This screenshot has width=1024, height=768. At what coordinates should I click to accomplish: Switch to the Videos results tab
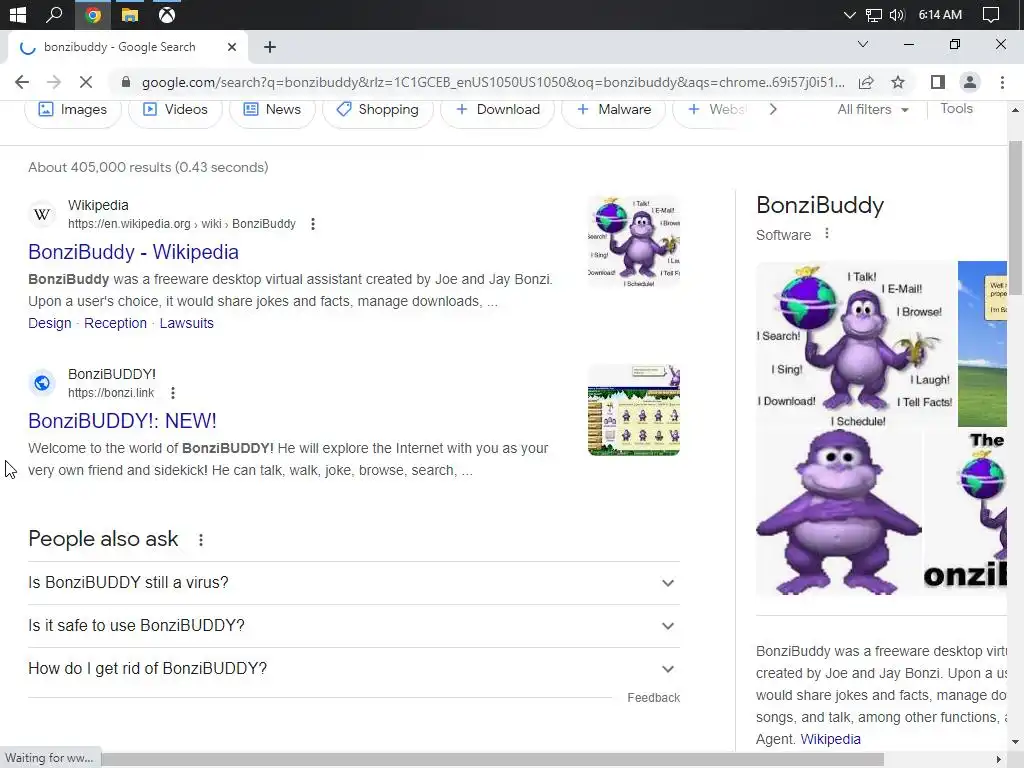(175, 110)
